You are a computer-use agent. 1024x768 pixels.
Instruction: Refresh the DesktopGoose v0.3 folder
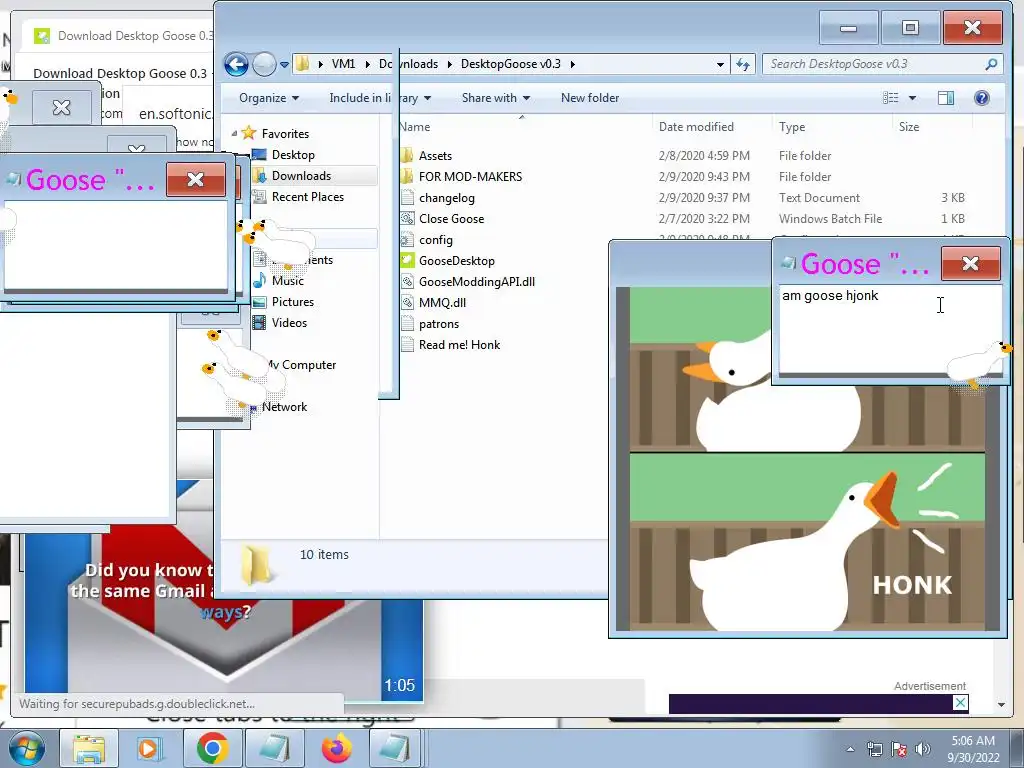743,64
